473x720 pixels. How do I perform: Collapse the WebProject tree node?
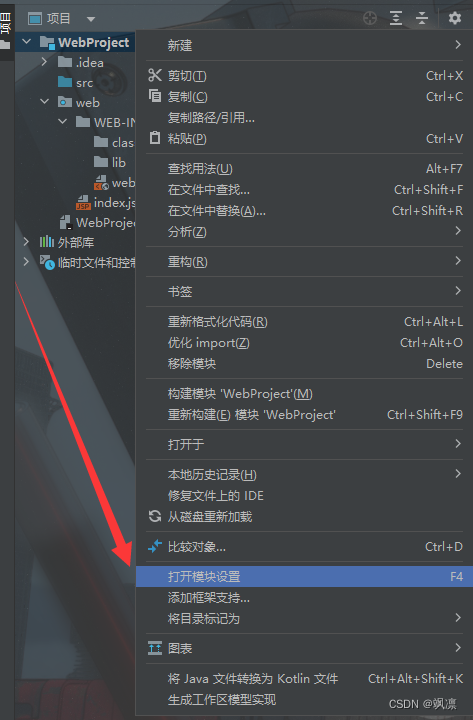(x=27, y=42)
